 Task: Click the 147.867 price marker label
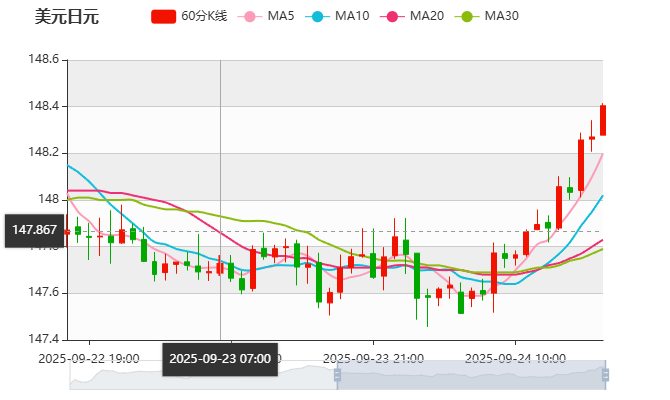[x=33, y=230]
